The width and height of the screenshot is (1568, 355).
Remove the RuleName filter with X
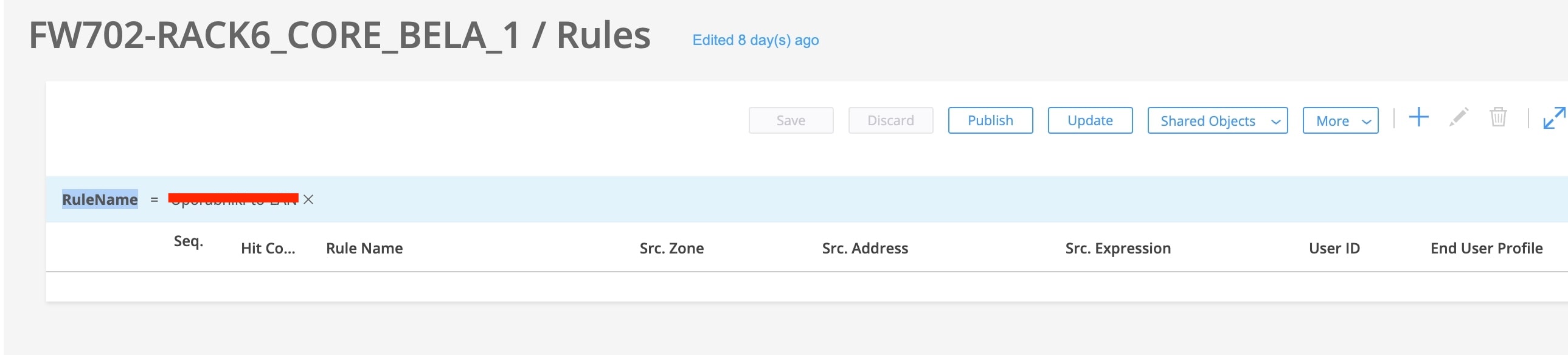click(x=308, y=199)
